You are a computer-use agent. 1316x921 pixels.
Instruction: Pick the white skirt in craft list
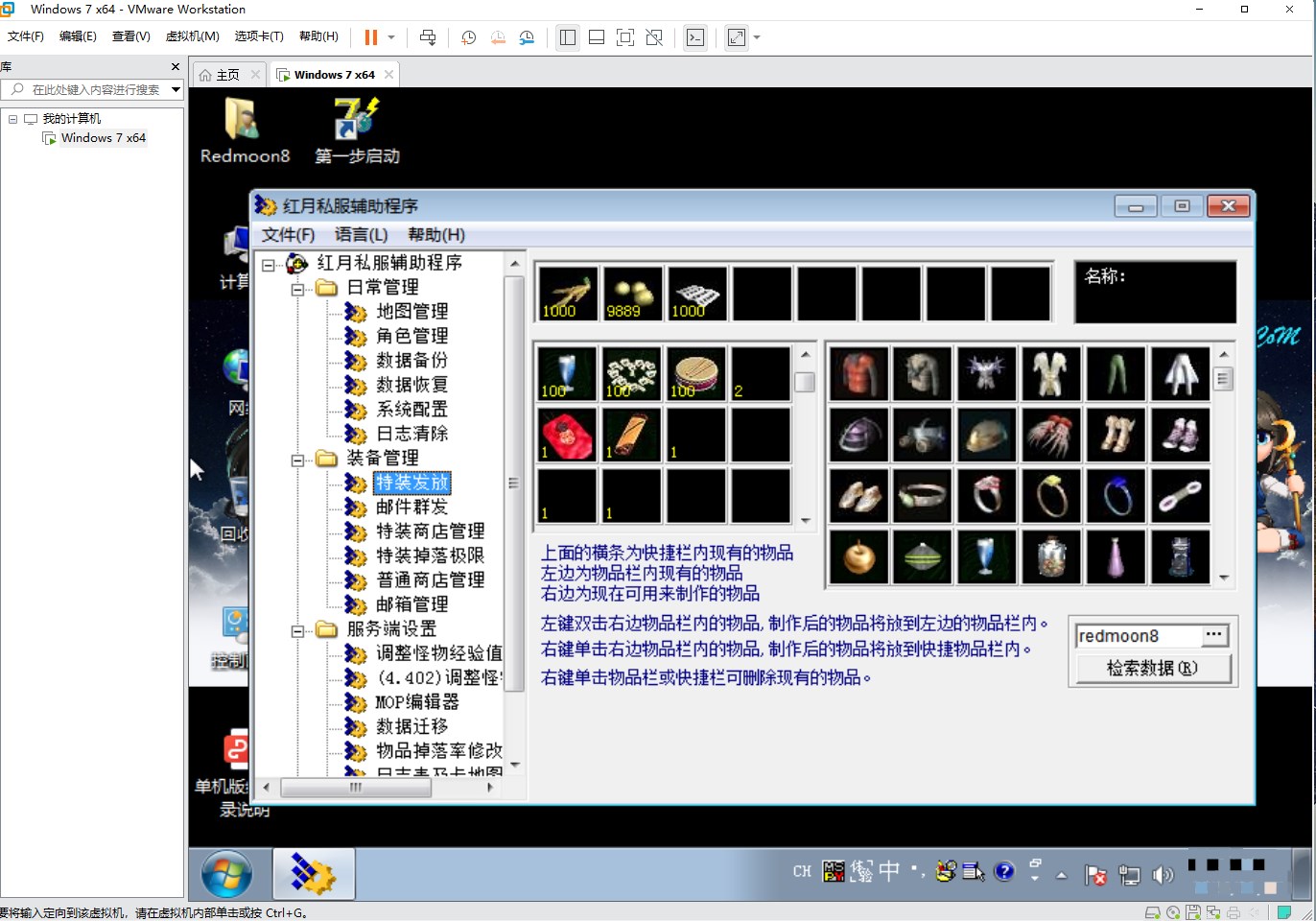(x=1181, y=373)
